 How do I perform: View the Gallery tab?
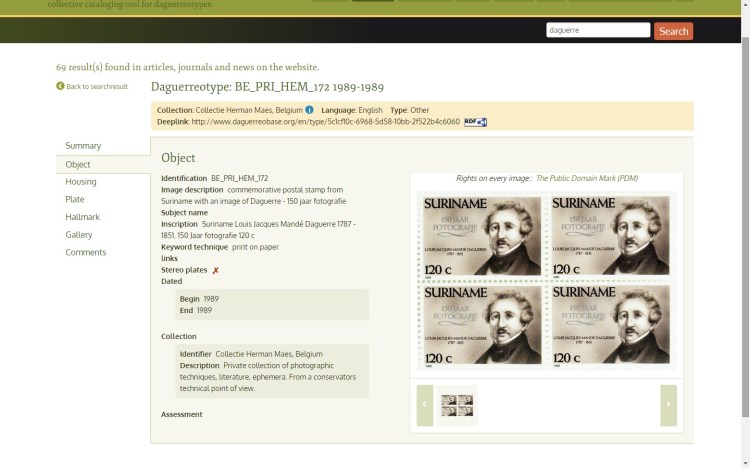click(79, 234)
